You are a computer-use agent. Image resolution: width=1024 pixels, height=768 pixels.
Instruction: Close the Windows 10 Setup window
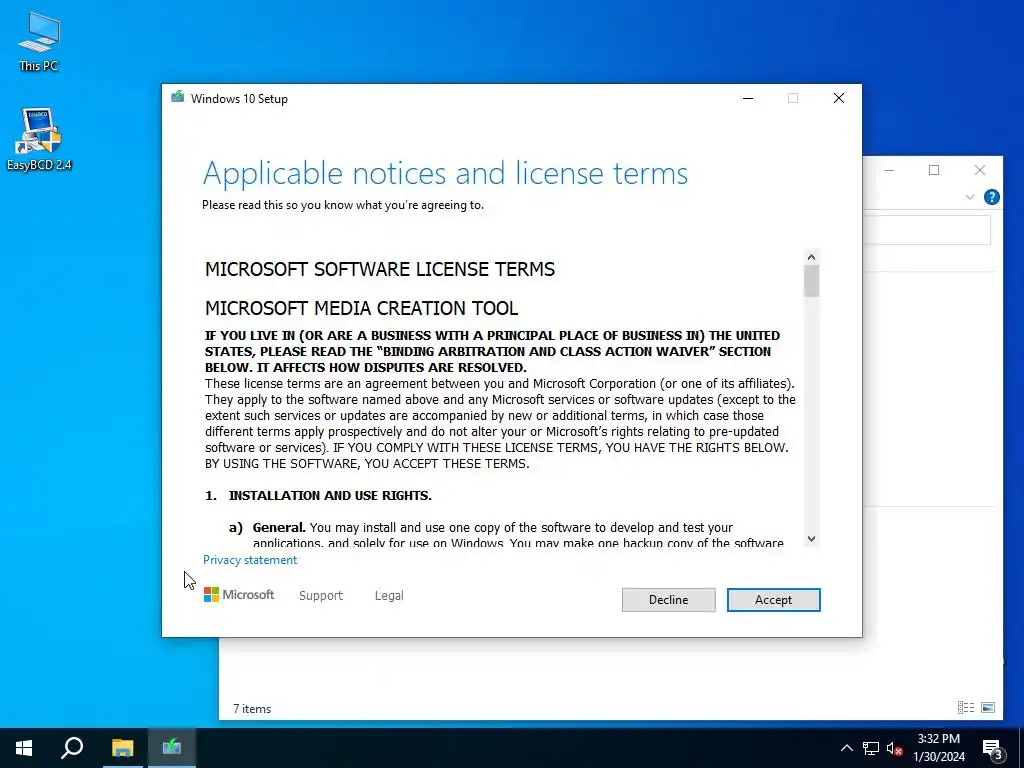[x=839, y=98]
